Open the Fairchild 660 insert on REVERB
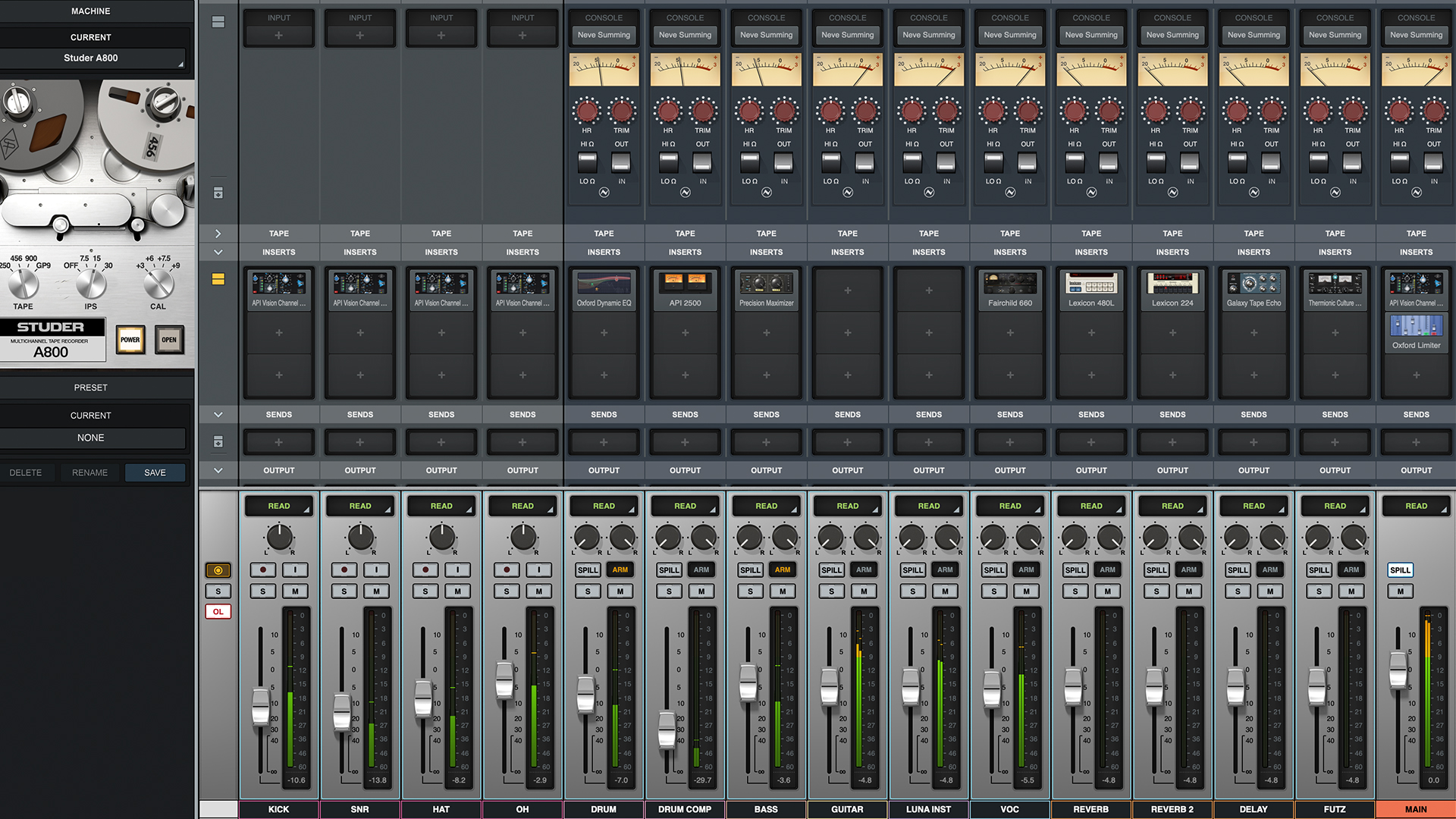1456x819 pixels. pyautogui.click(x=1009, y=289)
